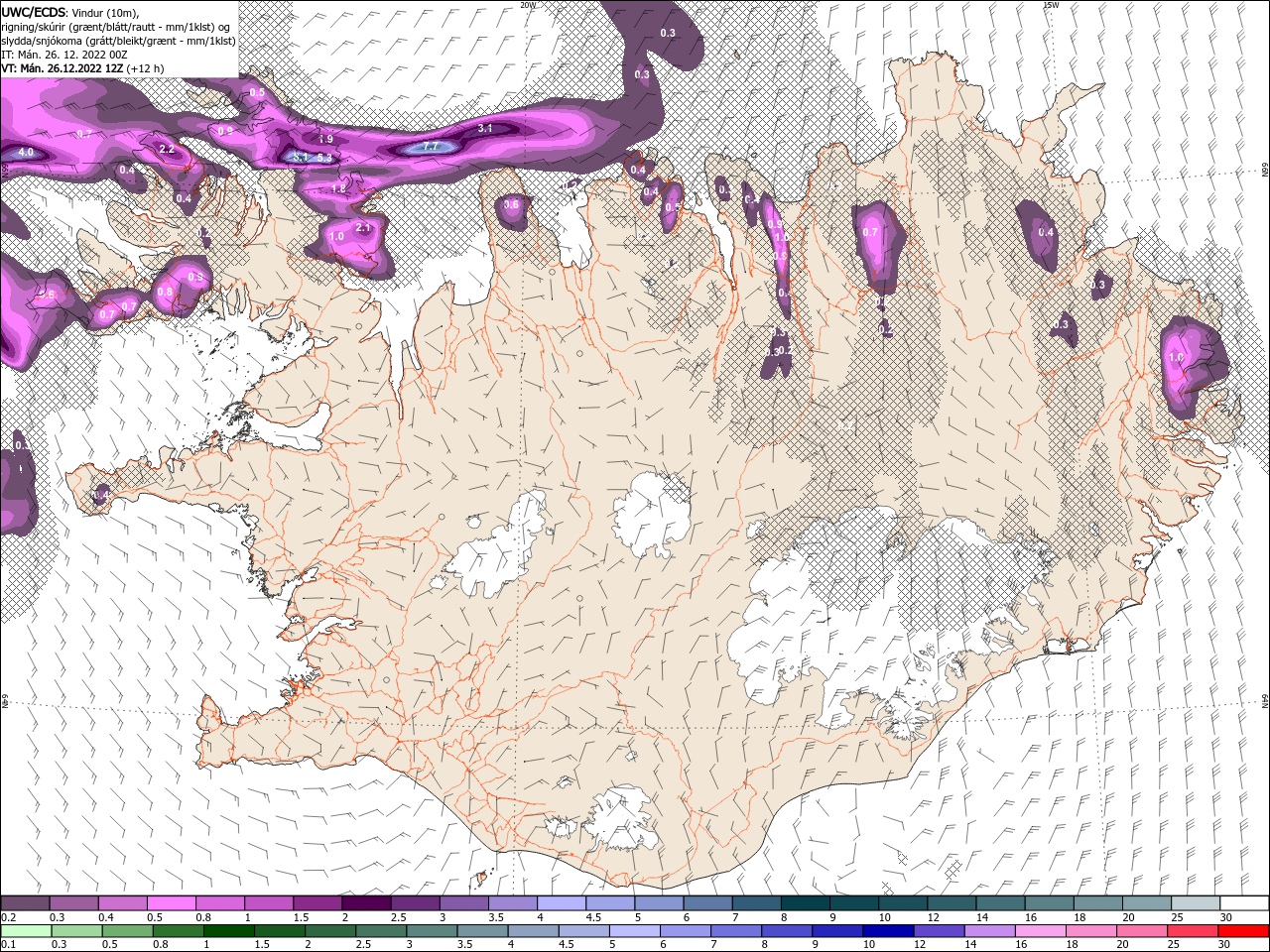Click dark blue rain swatch between 10 and 12

[887, 931]
